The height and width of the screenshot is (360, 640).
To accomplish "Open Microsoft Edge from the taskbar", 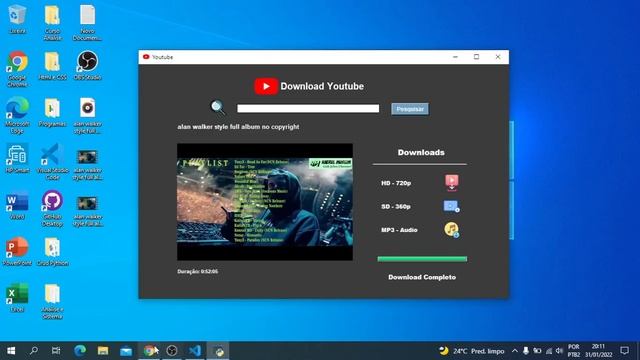I will [x=80, y=351].
